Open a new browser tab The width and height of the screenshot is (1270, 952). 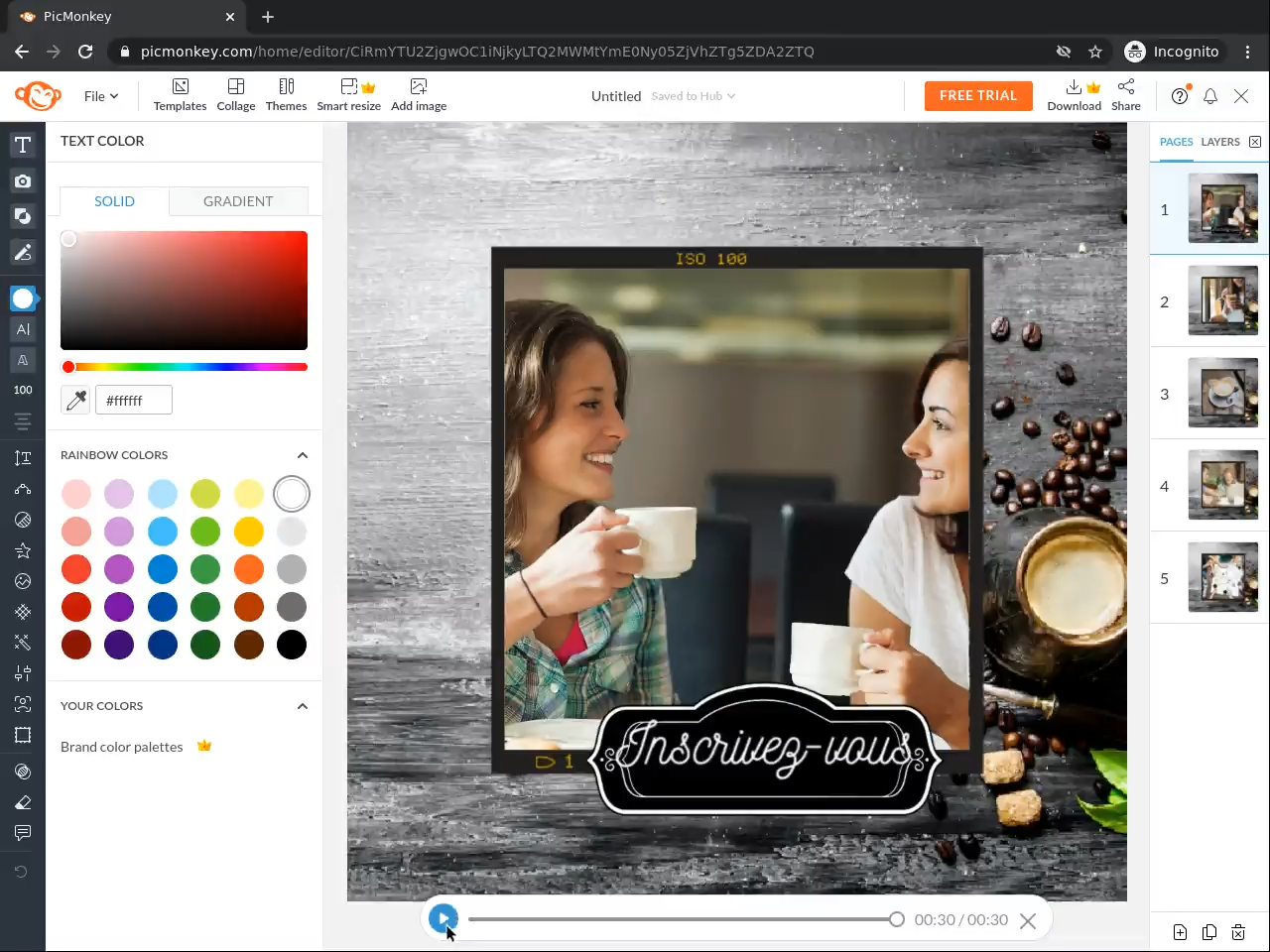click(x=268, y=17)
